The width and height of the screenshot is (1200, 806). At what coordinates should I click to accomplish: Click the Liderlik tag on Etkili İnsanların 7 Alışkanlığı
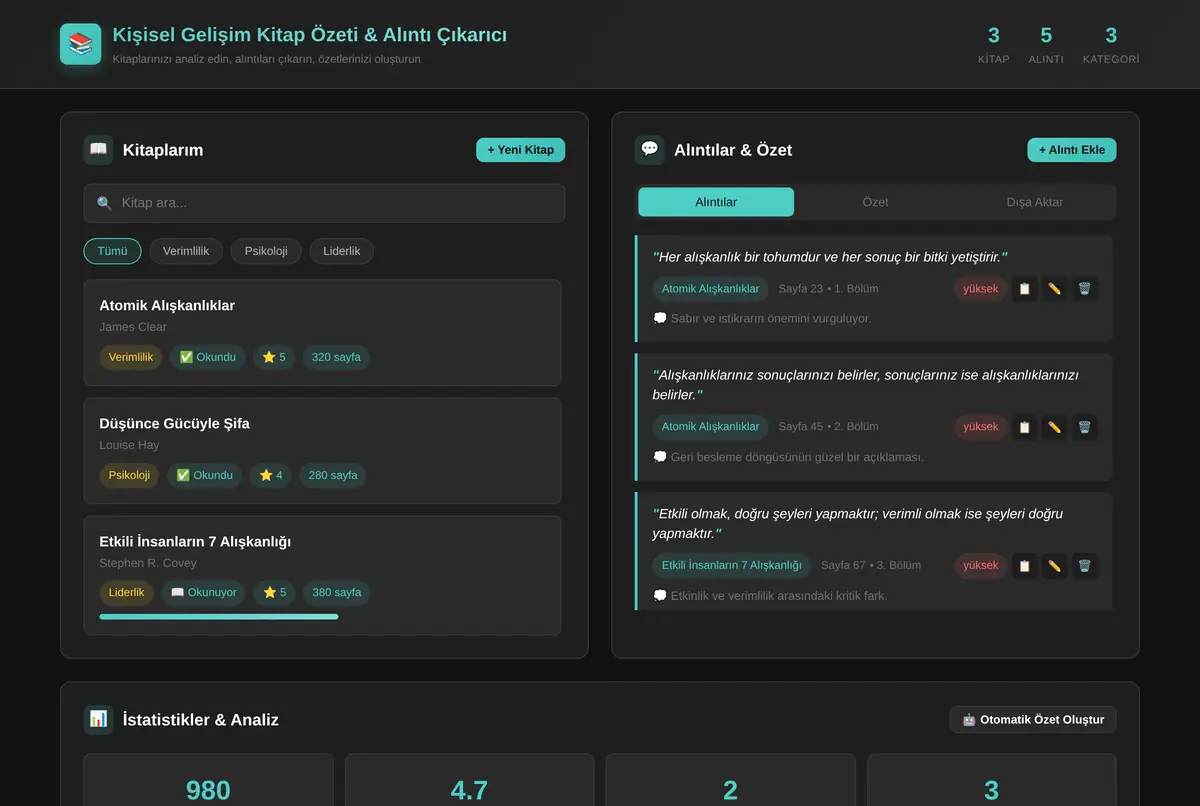point(127,593)
